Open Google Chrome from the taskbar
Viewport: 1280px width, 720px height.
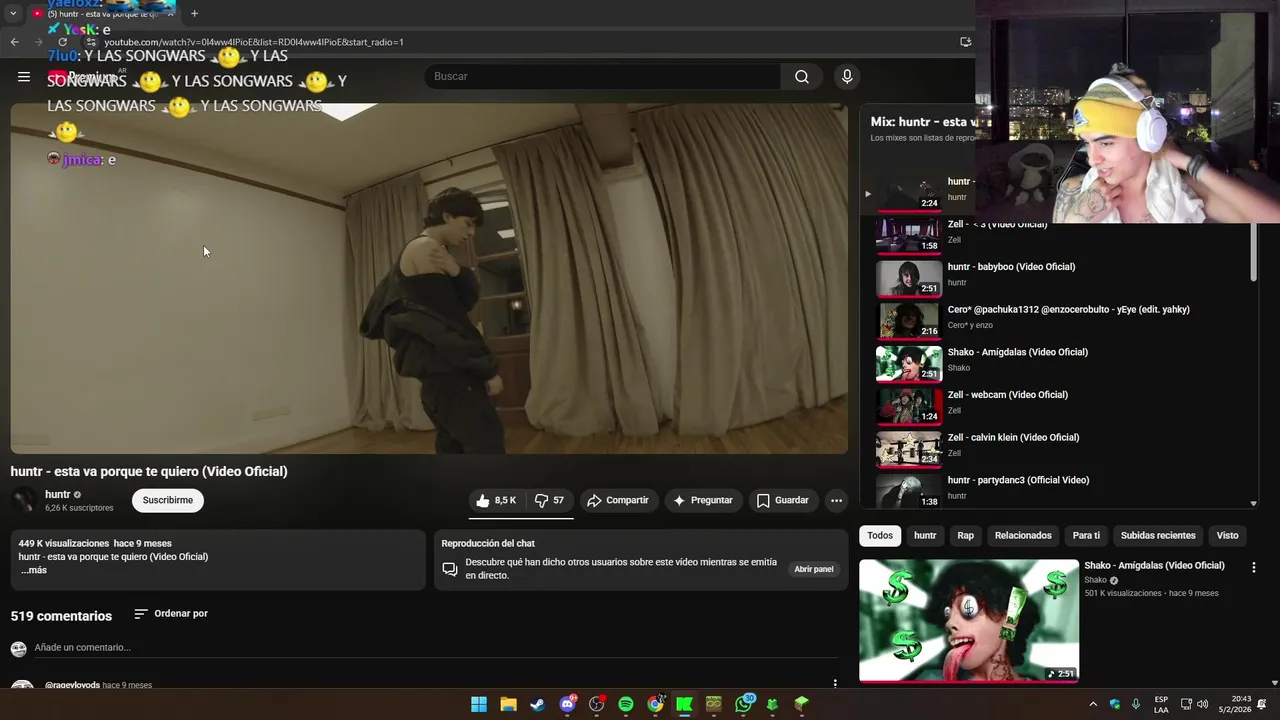[x=655, y=704]
